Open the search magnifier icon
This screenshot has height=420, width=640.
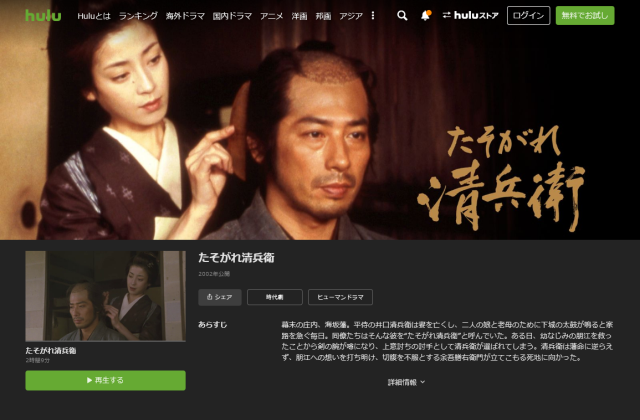pyautogui.click(x=402, y=16)
